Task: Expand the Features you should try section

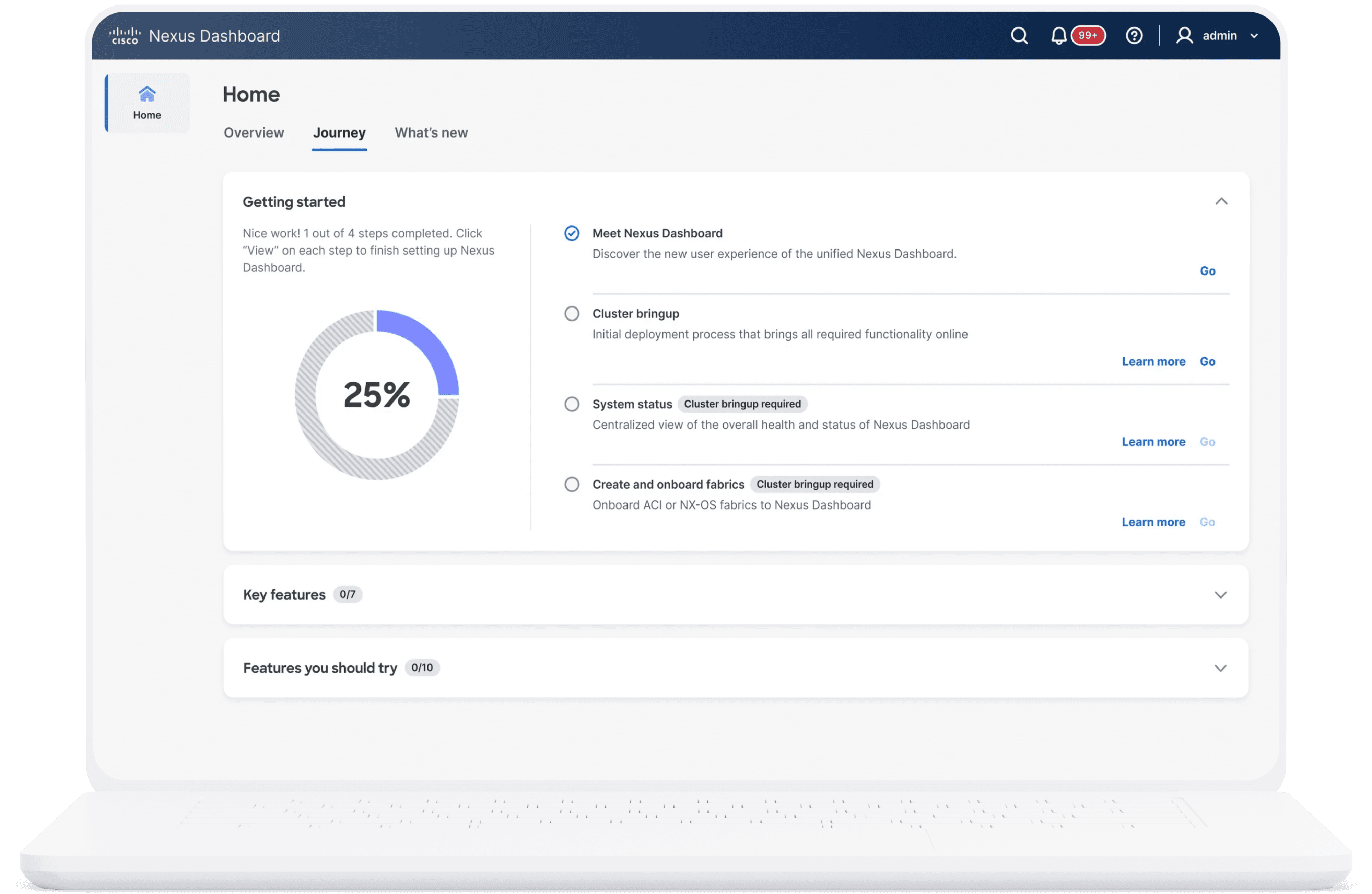Action: [x=1220, y=668]
